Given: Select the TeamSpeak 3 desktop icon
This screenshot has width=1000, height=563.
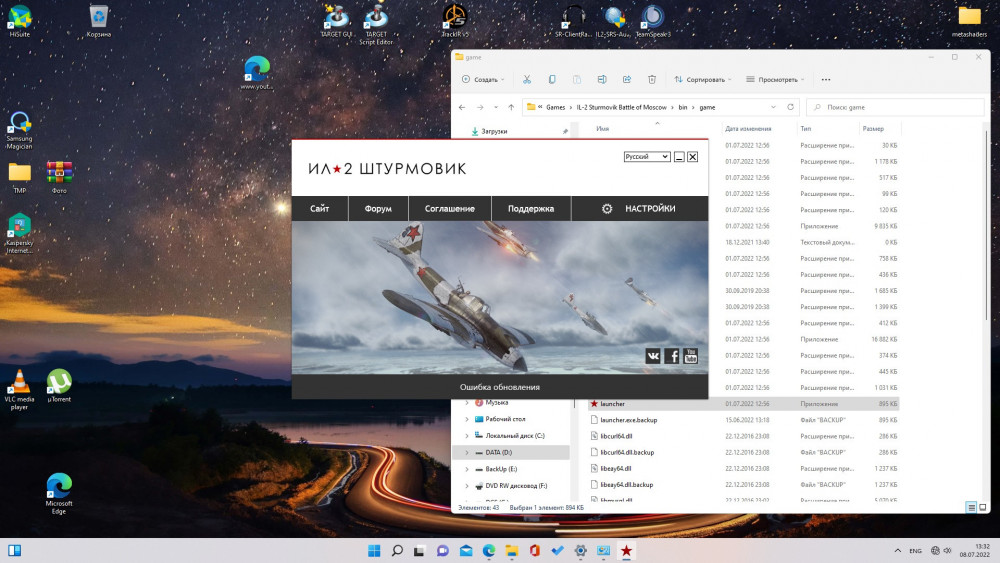Looking at the screenshot, I should coord(652,20).
